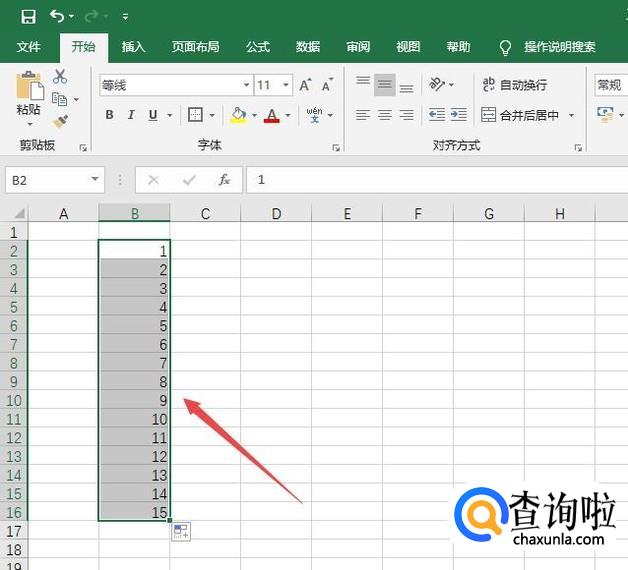Switch to the 插入 ribbon tab
Image resolution: width=628 pixels, height=570 pixels.
pos(133,47)
